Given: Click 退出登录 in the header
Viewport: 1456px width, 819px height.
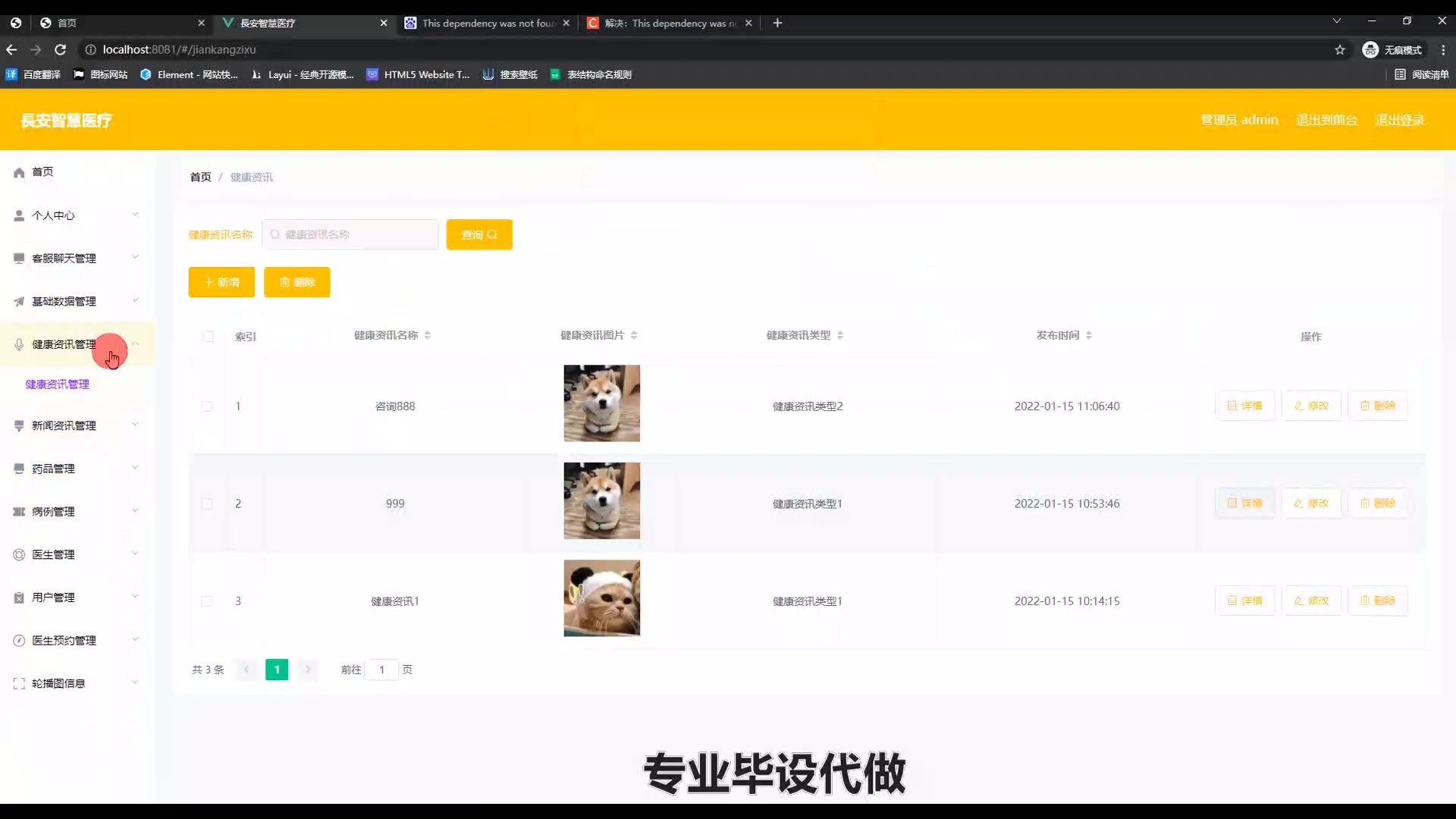Looking at the screenshot, I should 1400,120.
